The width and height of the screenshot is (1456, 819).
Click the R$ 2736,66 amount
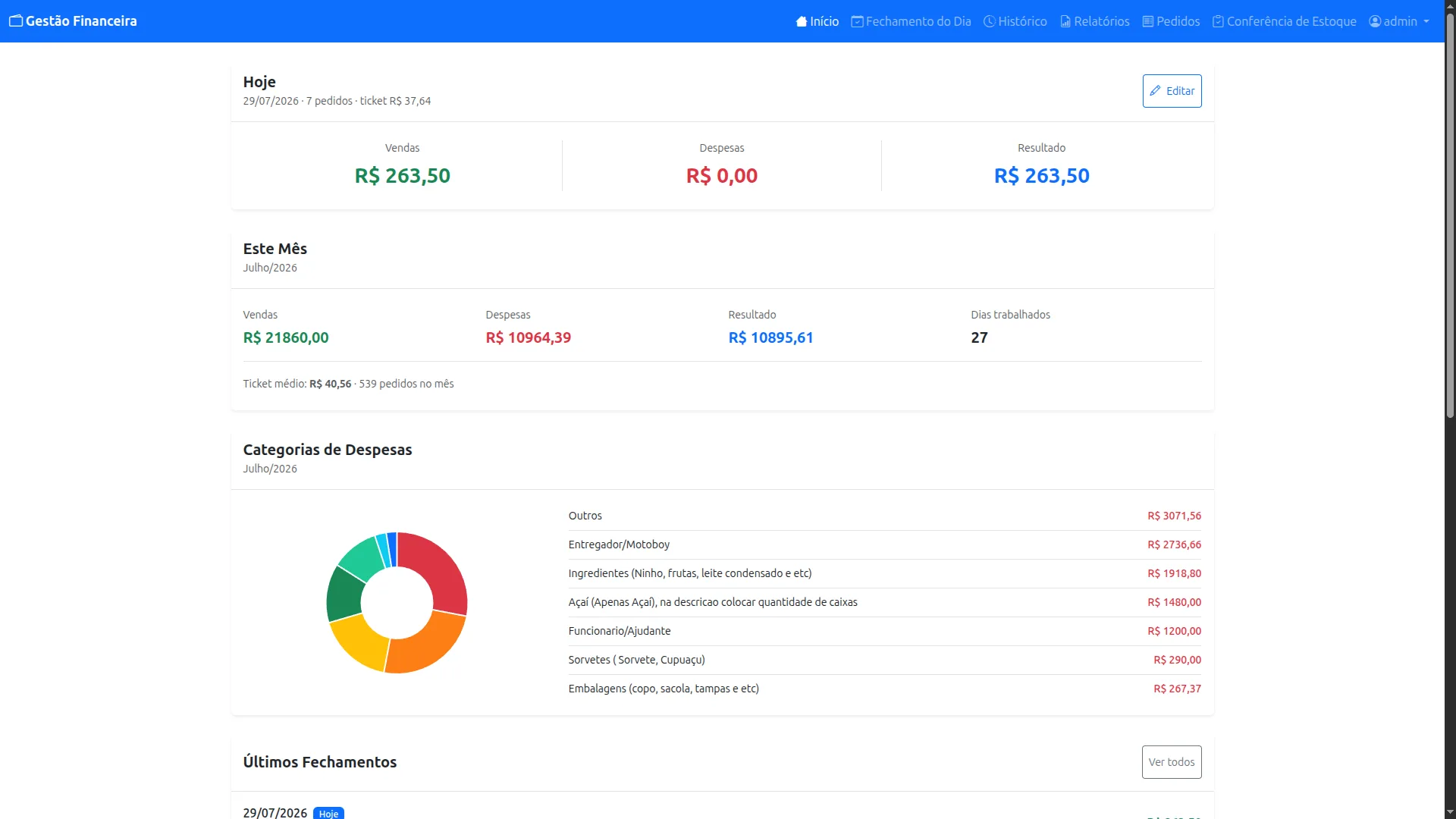pos(1174,544)
